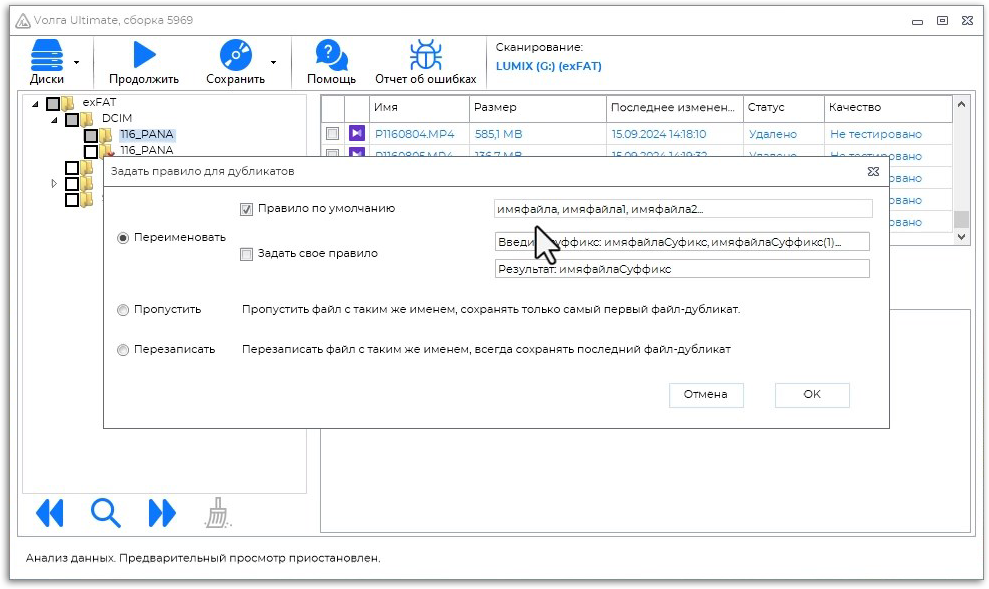The height and width of the screenshot is (589, 989).
Task: Maximize the Volga Ultimate window
Action: (942, 21)
